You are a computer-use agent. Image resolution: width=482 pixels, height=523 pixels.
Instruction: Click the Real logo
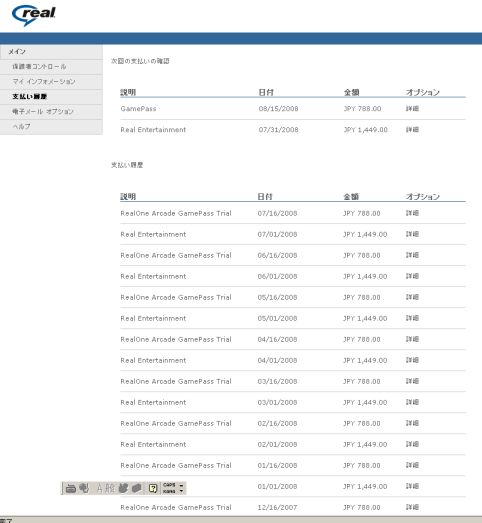click(x=33, y=15)
